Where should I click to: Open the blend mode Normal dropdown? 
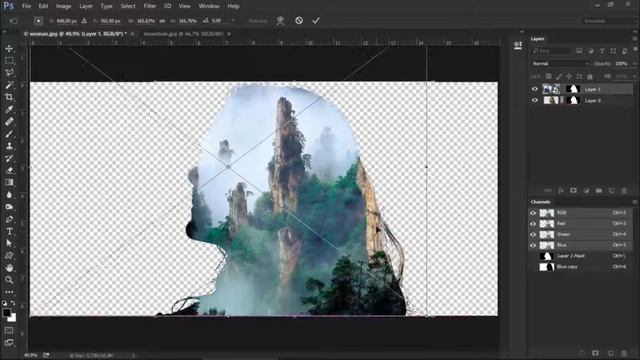tap(560, 64)
